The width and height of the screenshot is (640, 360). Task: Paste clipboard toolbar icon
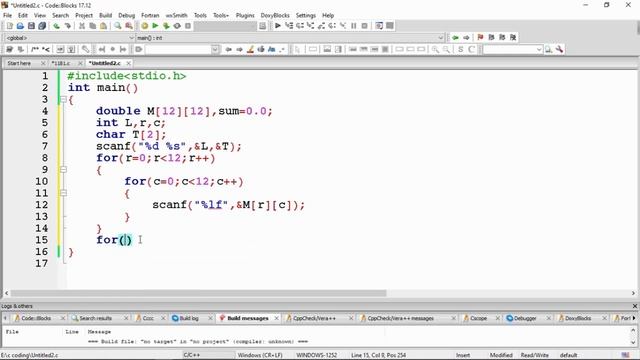pos(103,26)
